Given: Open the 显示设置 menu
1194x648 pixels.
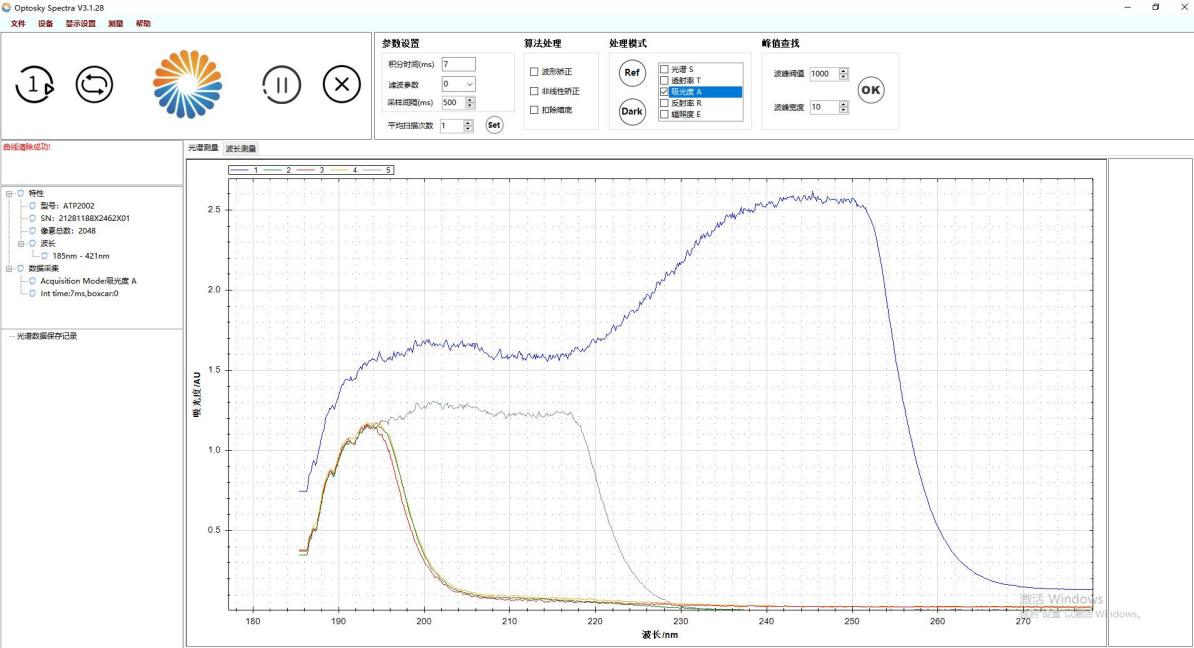Looking at the screenshot, I should point(81,23).
